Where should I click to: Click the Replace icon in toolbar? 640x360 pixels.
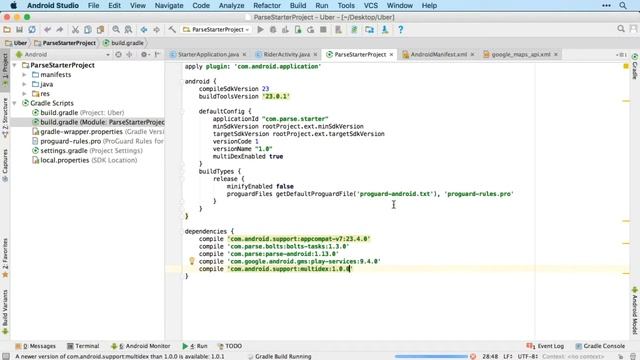[x=128, y=29]
